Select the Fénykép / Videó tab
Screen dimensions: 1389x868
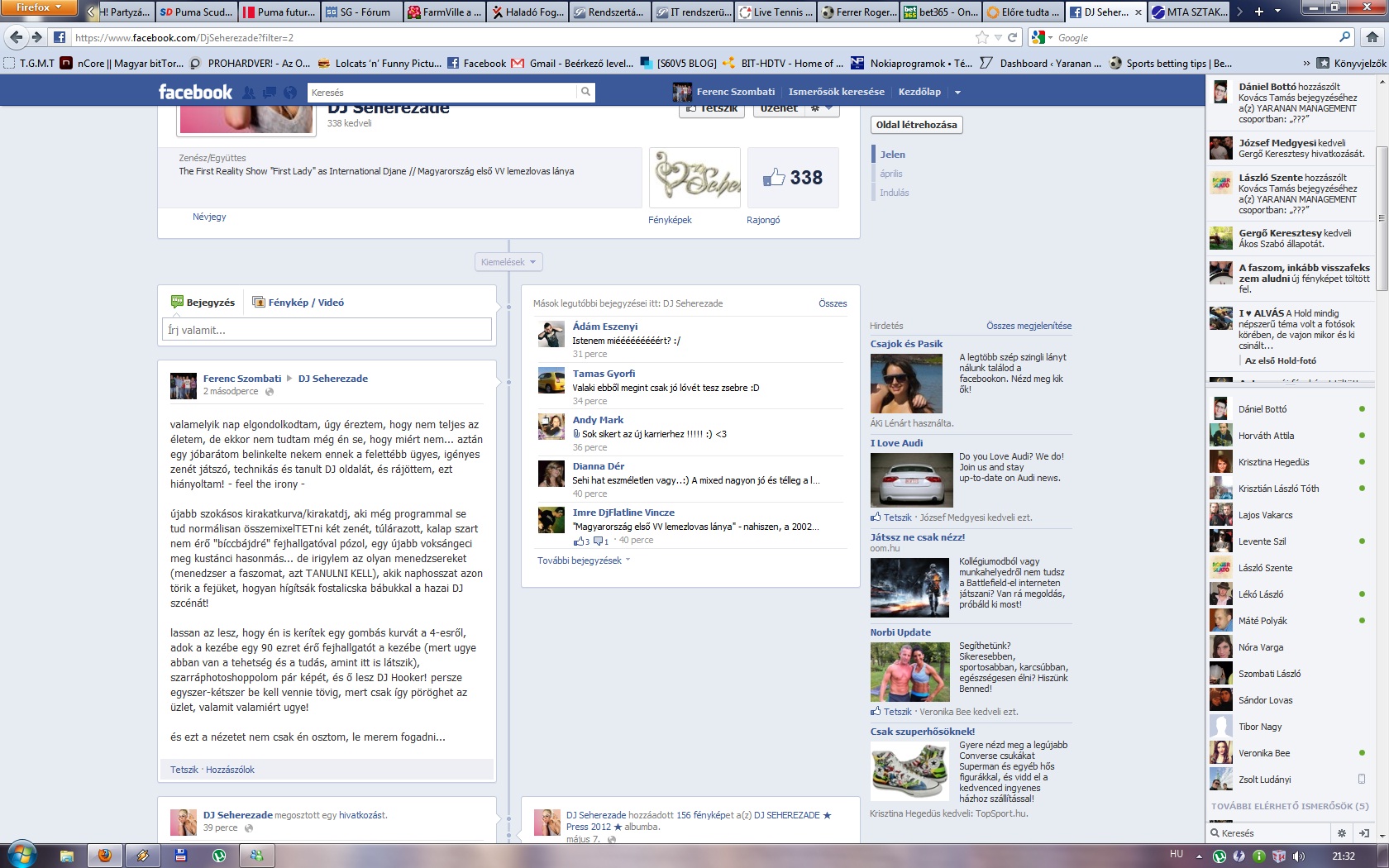(298, 303)
